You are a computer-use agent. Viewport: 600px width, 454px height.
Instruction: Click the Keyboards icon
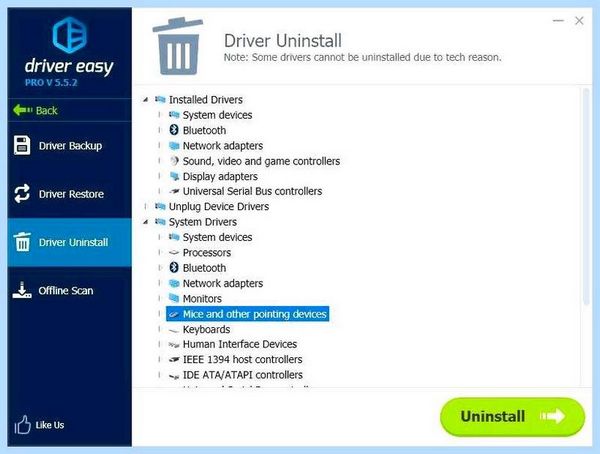point(174,330)
